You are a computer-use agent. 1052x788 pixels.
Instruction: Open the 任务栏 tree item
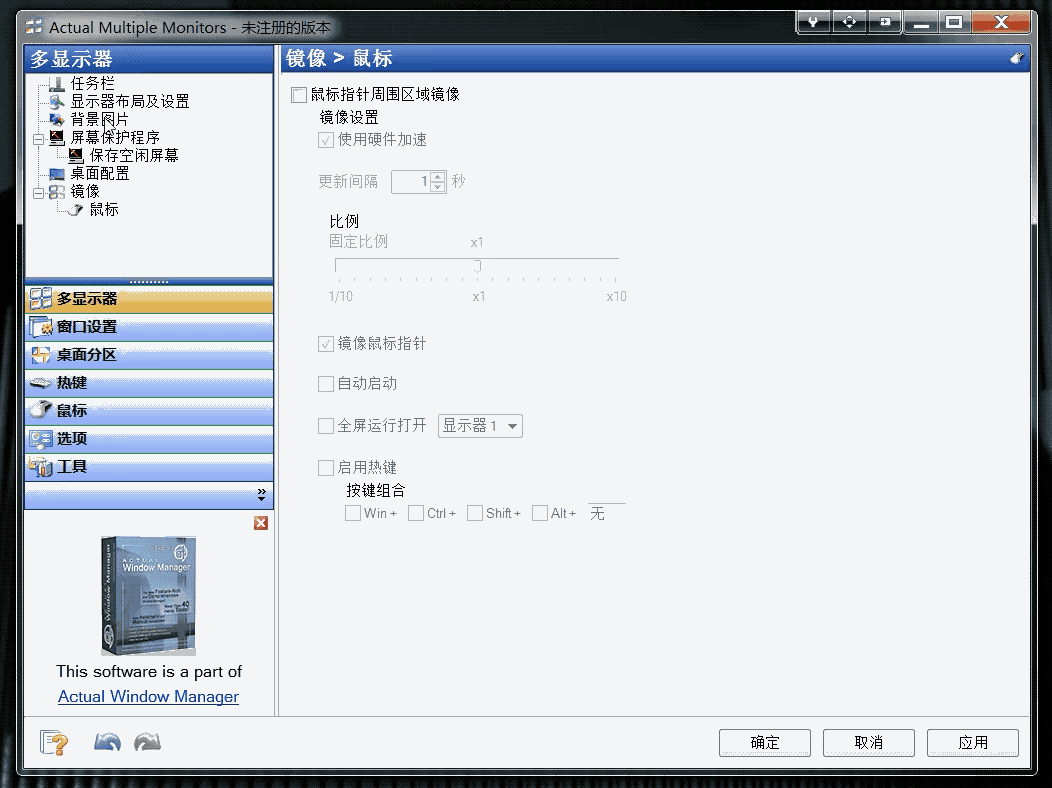[x=93, y=83]
